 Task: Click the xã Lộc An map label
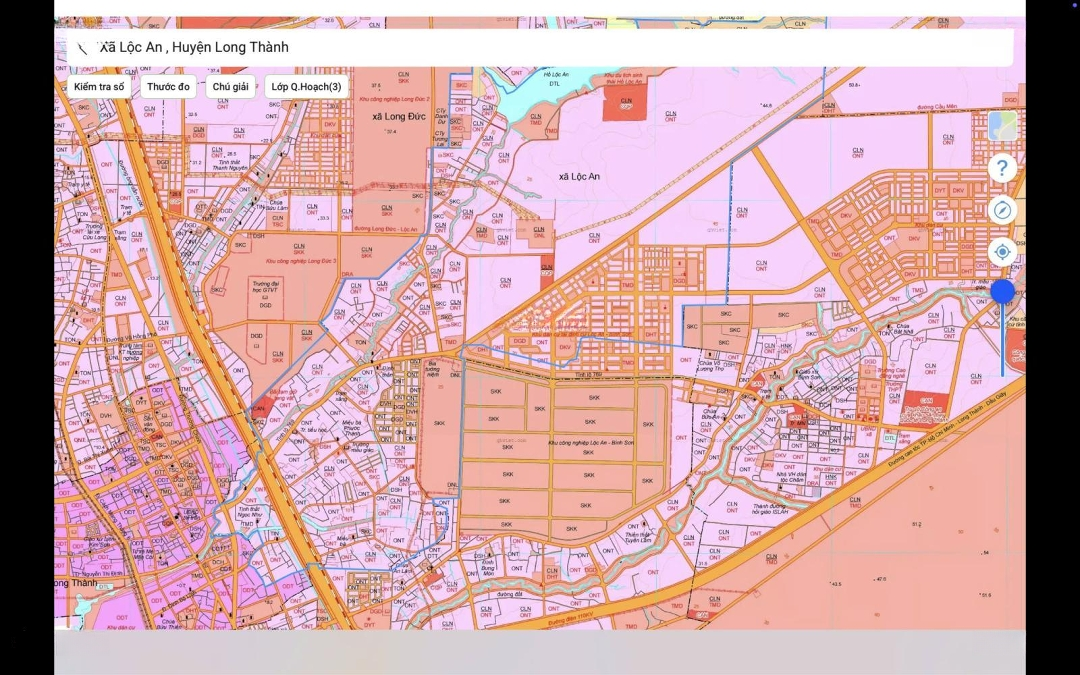[x=579, y=177]
